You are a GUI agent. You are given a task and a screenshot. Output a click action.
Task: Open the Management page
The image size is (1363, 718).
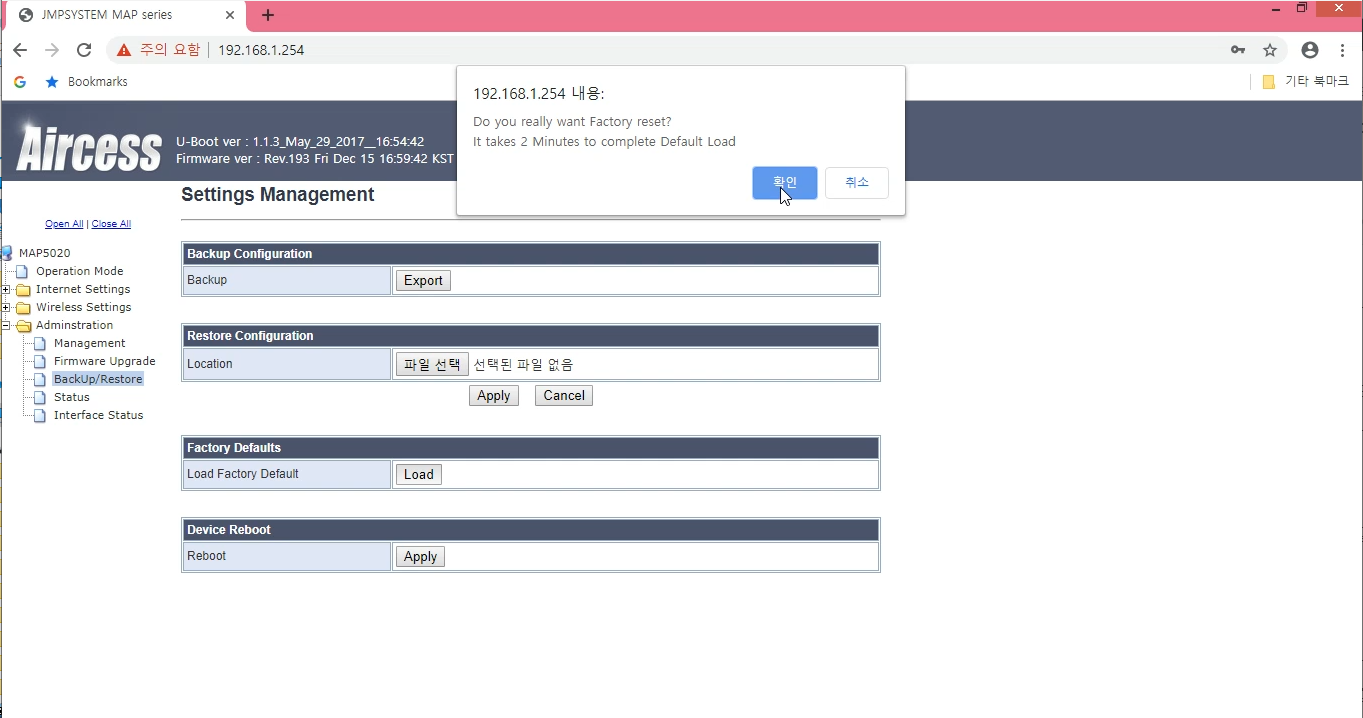click(x=90, y=343)
